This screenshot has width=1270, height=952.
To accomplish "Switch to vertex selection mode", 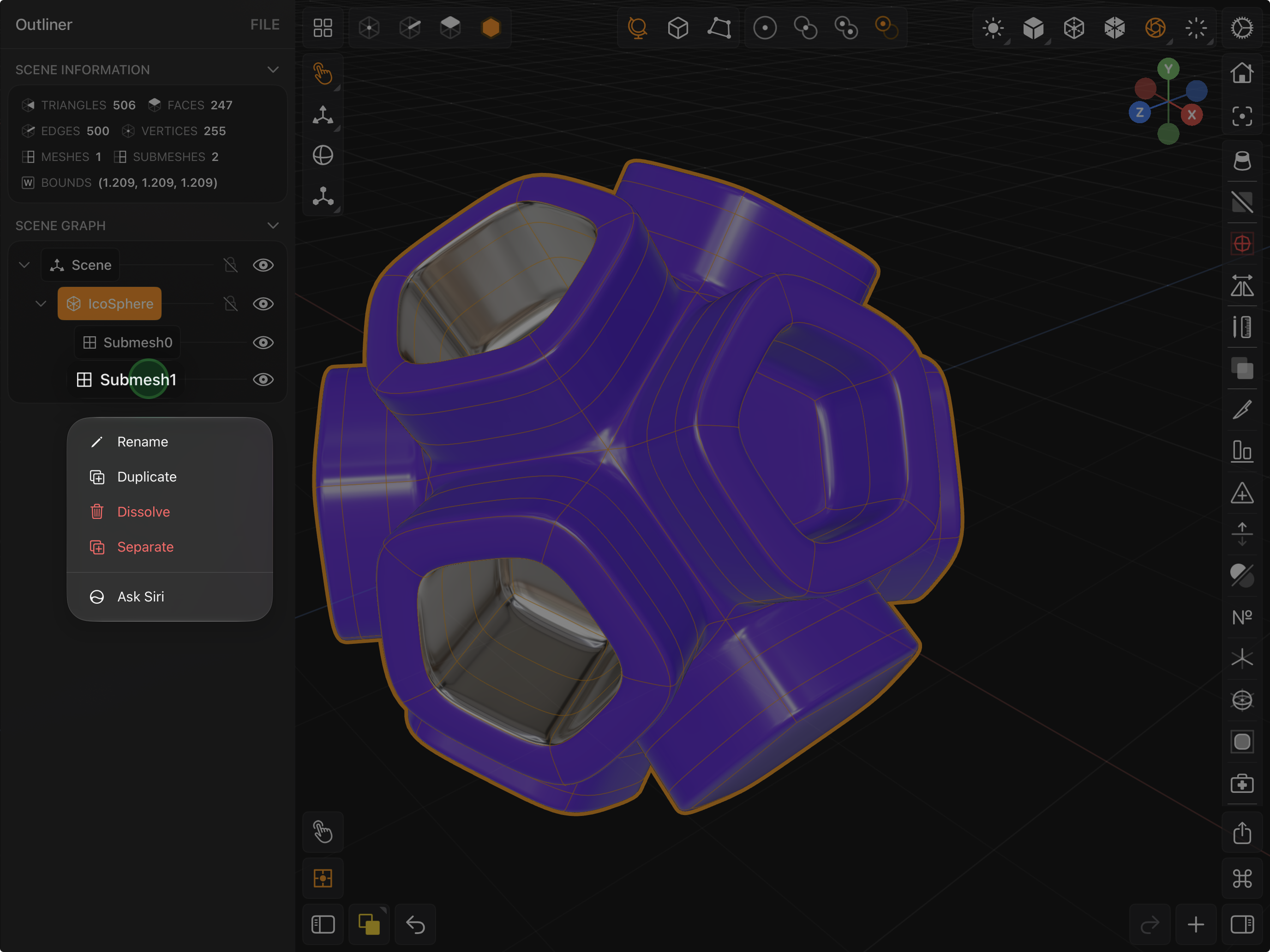I will coord(369,28).
